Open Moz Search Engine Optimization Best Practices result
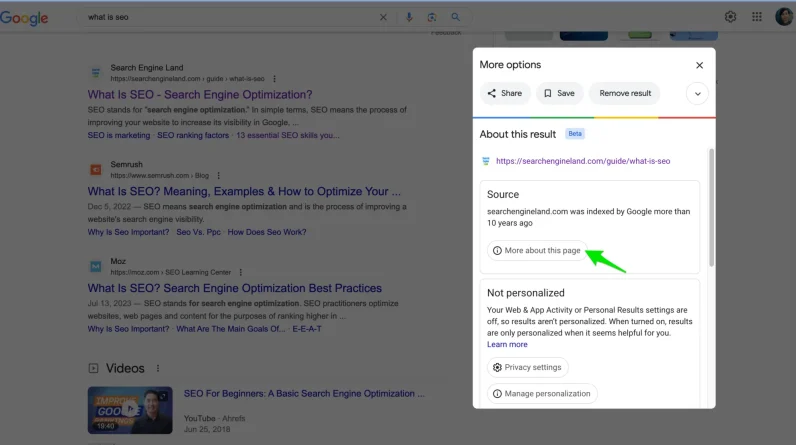Screen dimensions: 796x445 (x=235, y=288)
